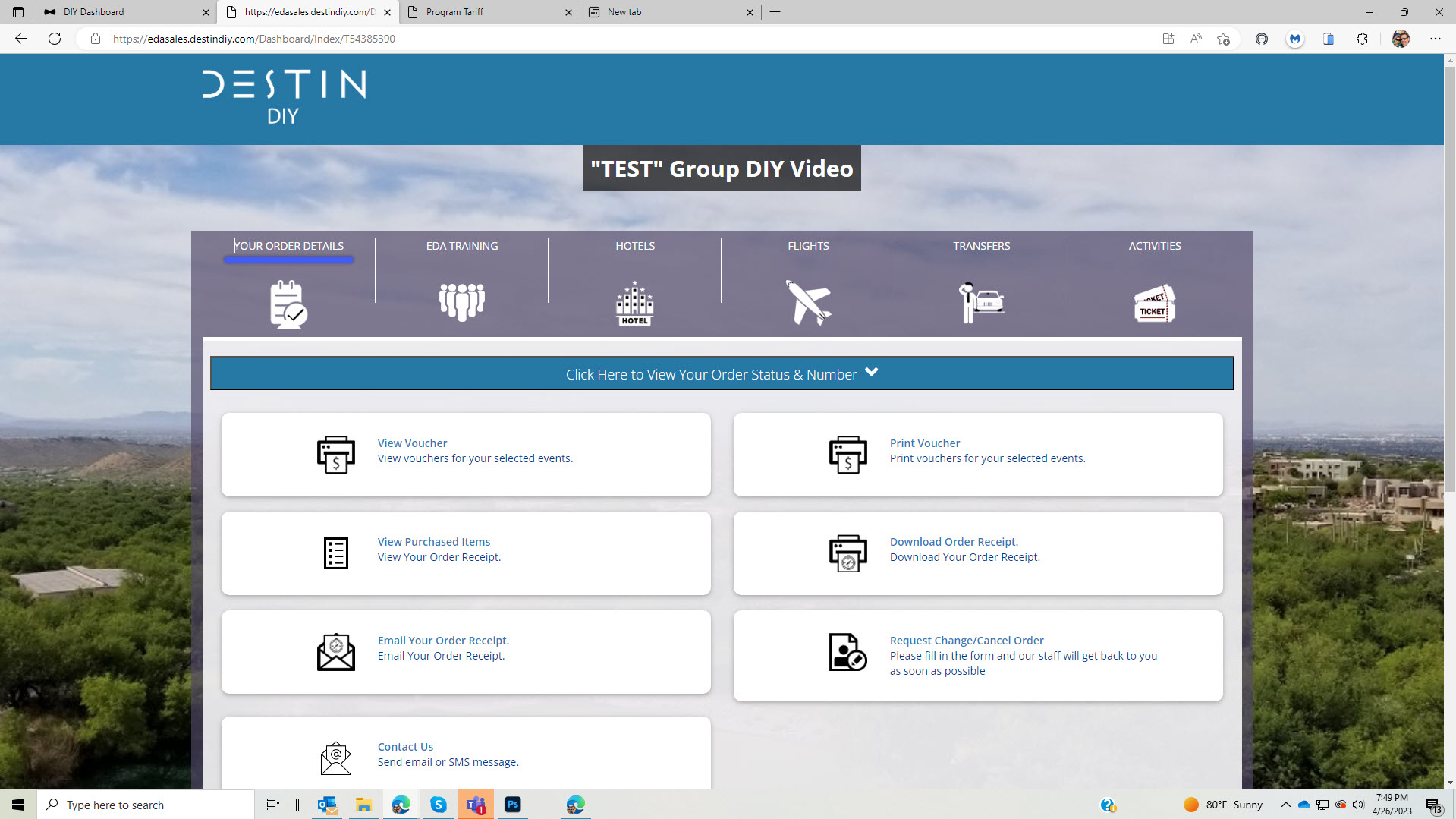Open a new browser tab with plus button

pyautogui.click(x=775, y=12)
